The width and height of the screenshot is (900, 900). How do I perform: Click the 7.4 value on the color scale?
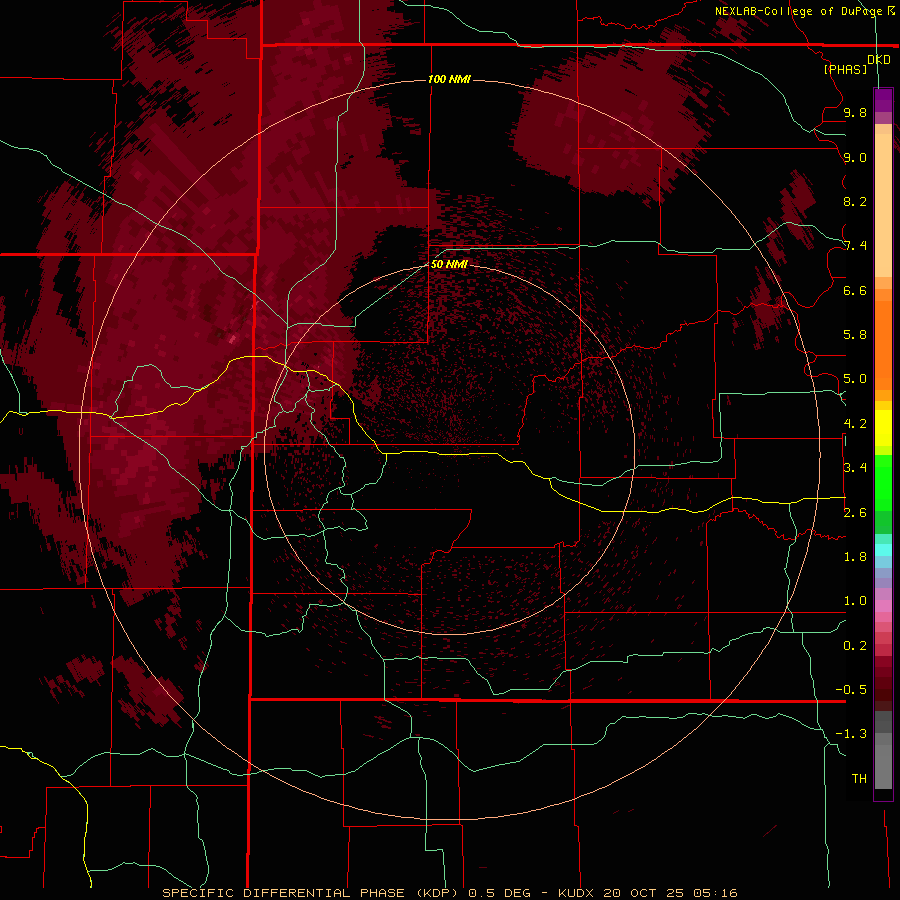pos(855,246)
